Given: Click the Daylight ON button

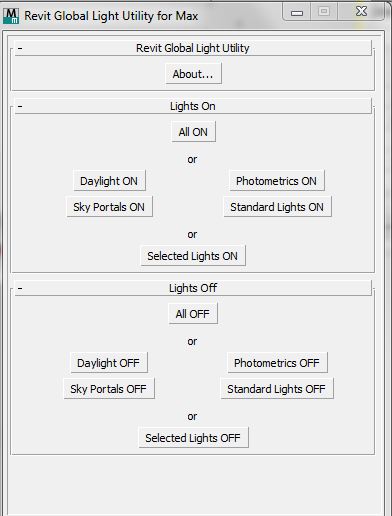Looking at the screenshot, I should point(109,181).
